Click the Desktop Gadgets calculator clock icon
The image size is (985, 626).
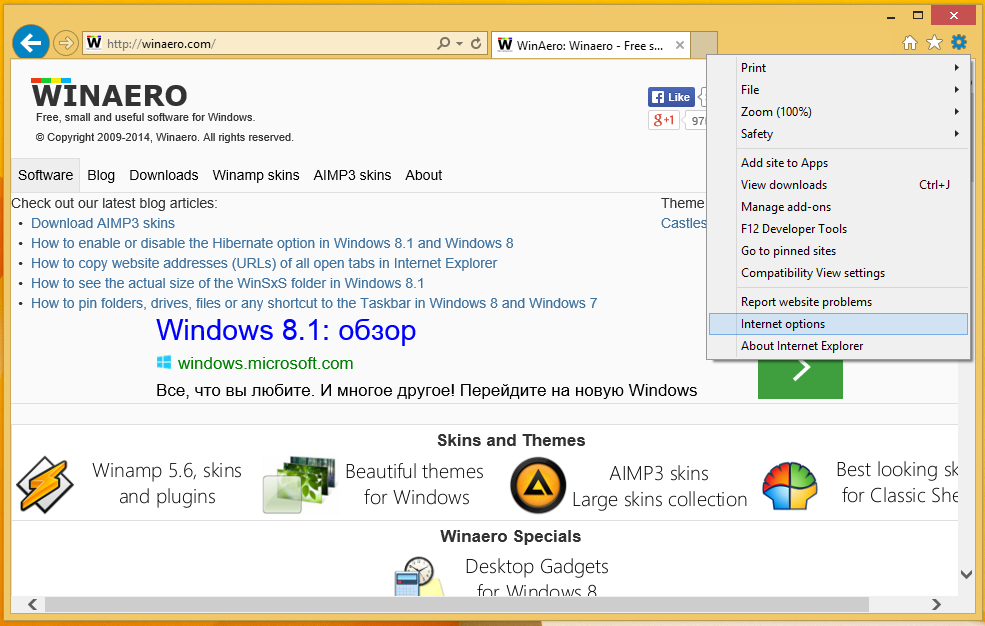(417, 576)
